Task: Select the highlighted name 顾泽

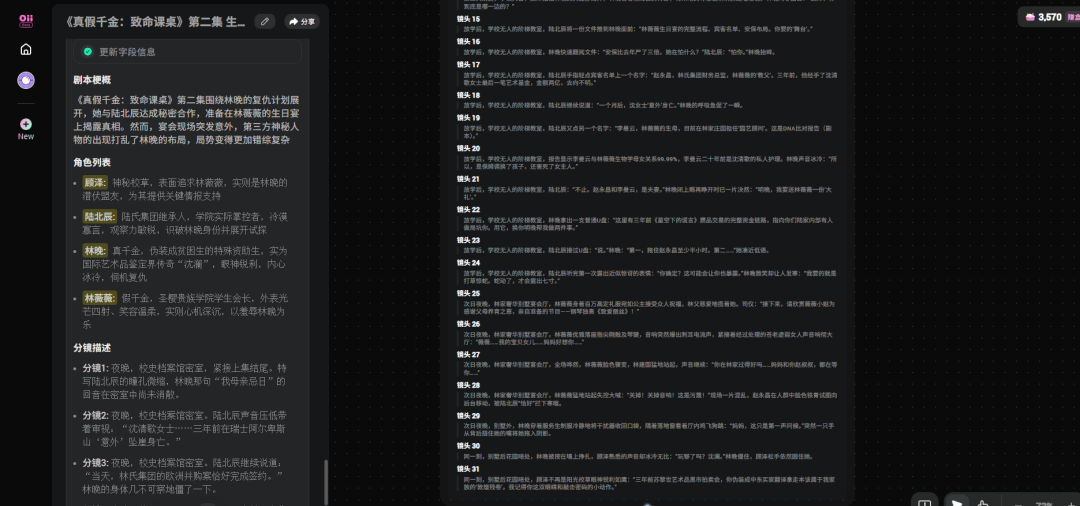Action: 94,182
